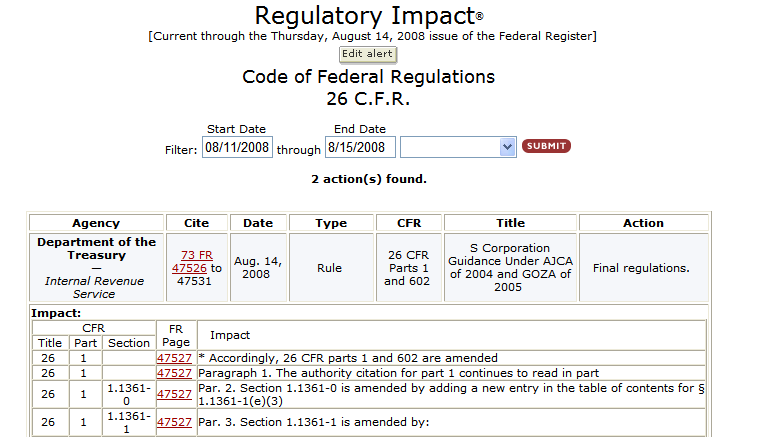Image resolution: width=767 pixels, height=437 pixels.
Task: Select the 'Final regulations.' action cell
Action: [x=644, y=268]
